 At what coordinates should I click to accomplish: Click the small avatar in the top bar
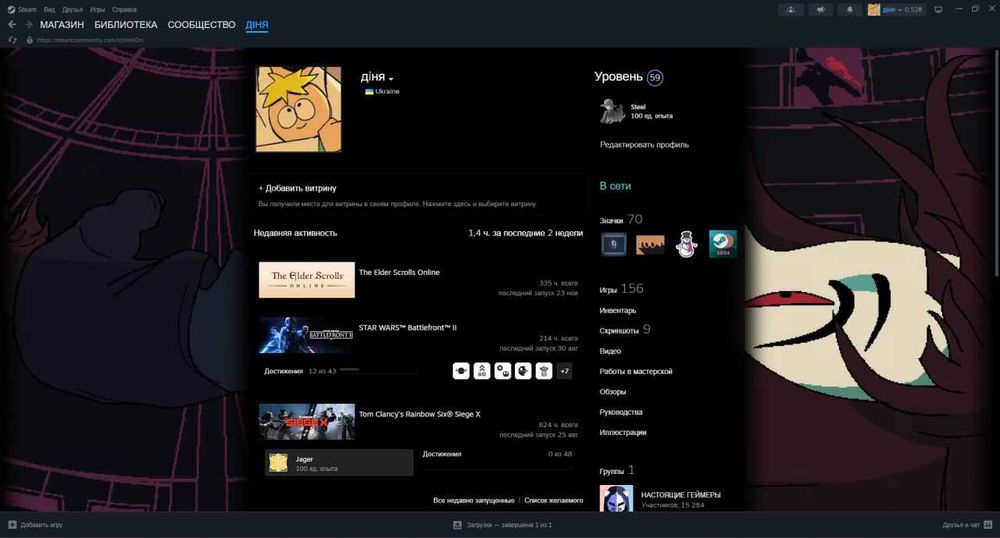point(874,10)
